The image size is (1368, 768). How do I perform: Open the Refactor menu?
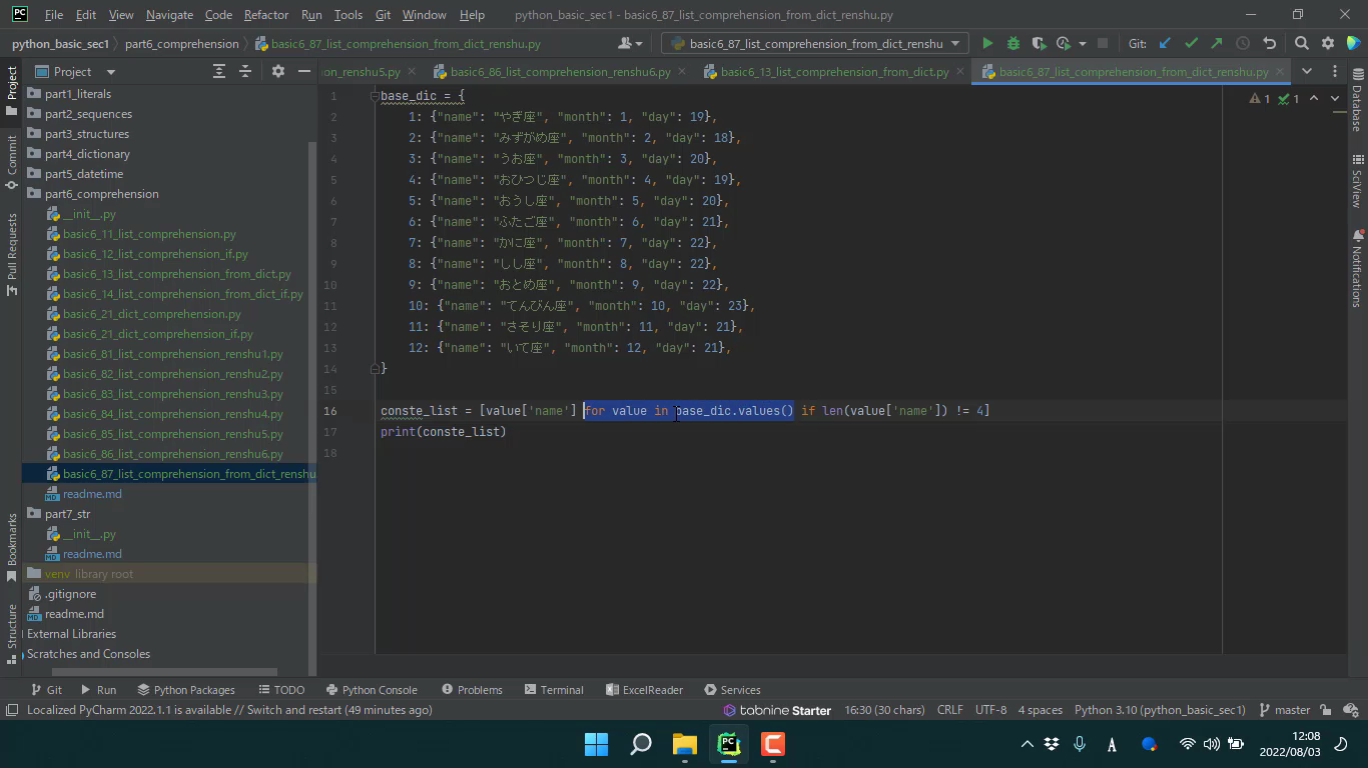coord(266,15)
